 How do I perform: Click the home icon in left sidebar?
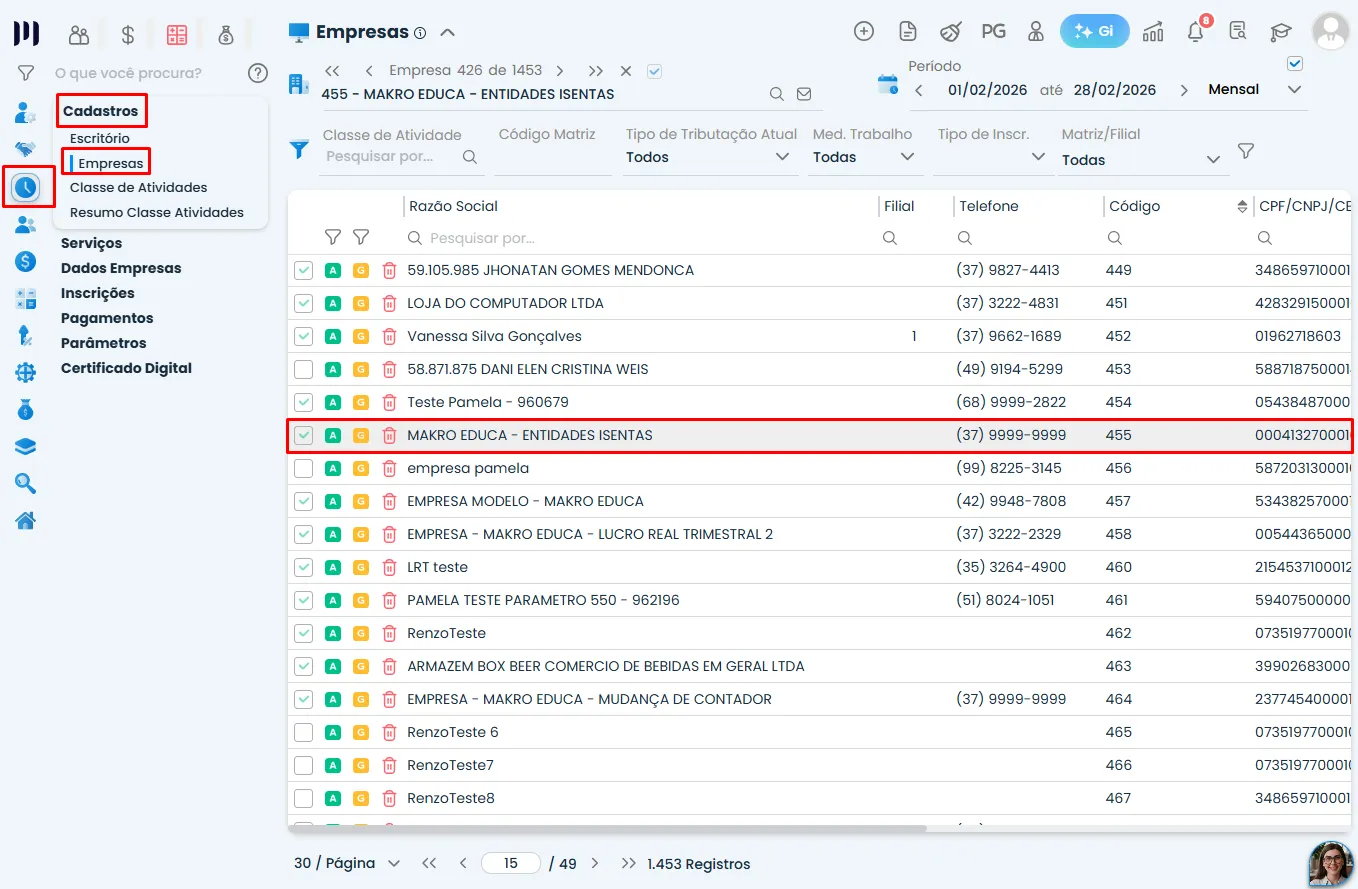26,520
